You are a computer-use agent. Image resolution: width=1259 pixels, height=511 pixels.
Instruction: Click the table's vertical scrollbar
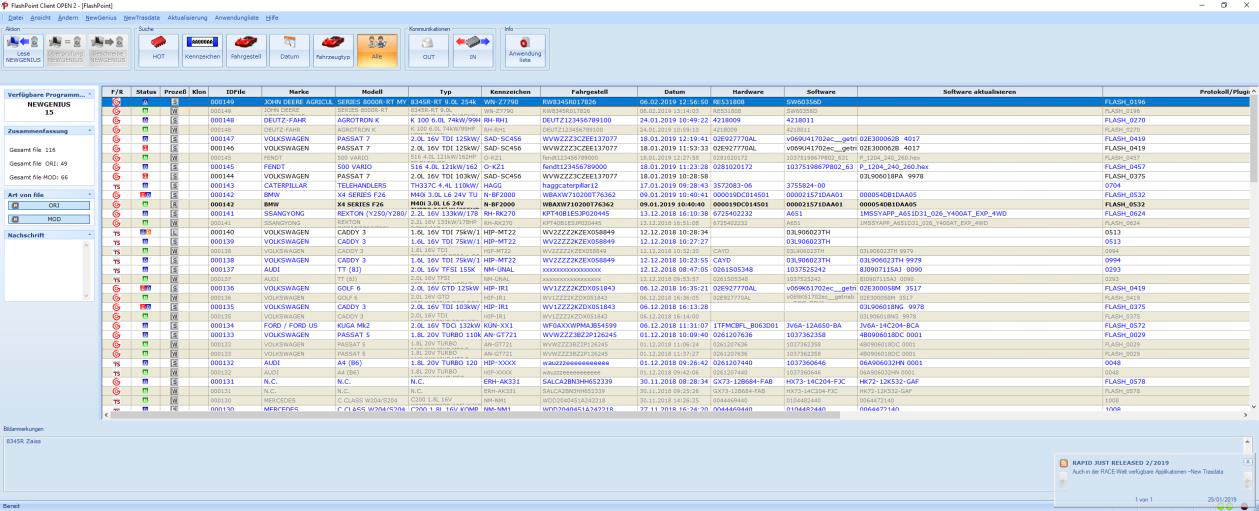(1254, 250)
